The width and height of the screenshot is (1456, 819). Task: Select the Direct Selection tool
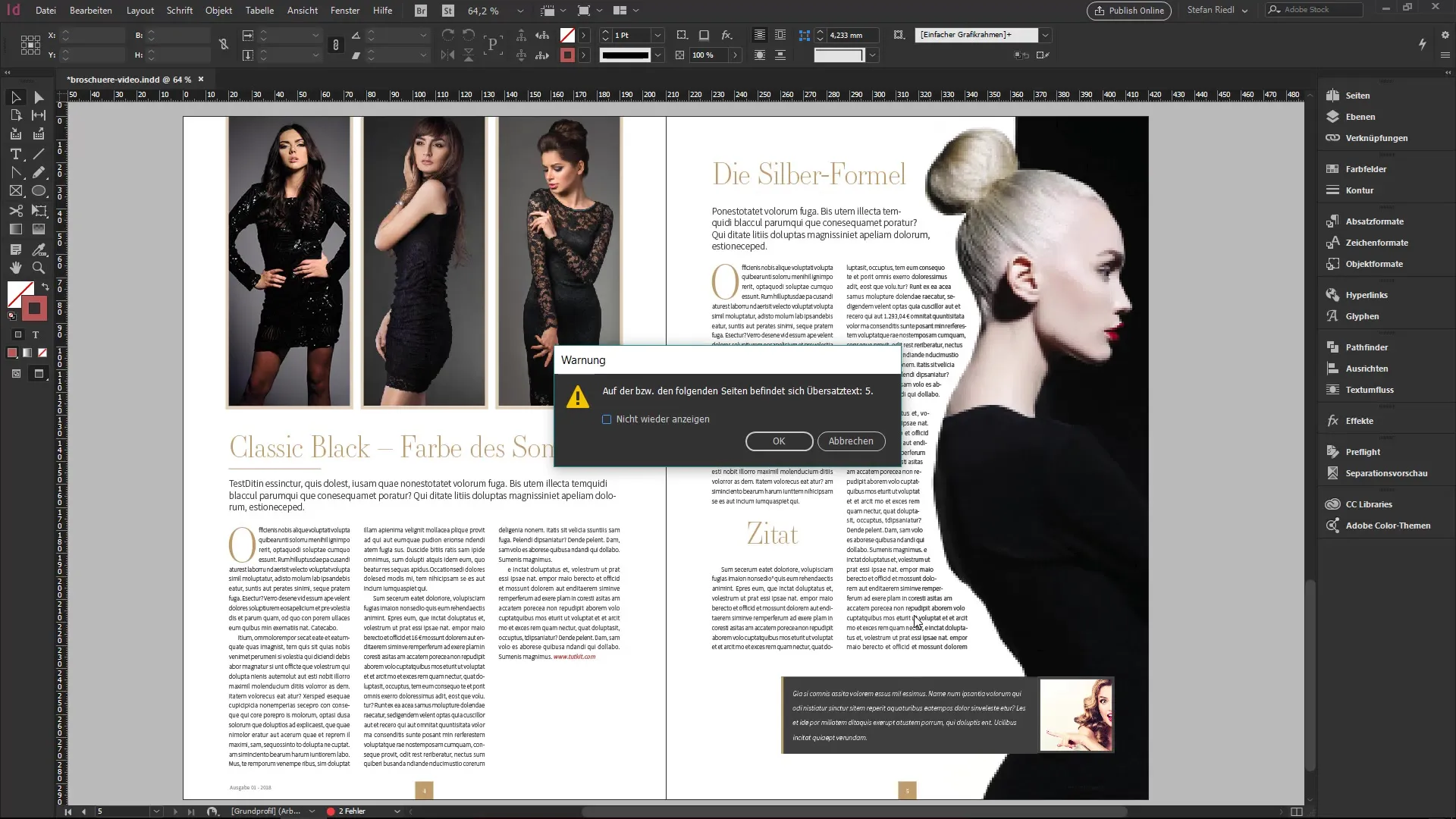click(x=39, y=97)
